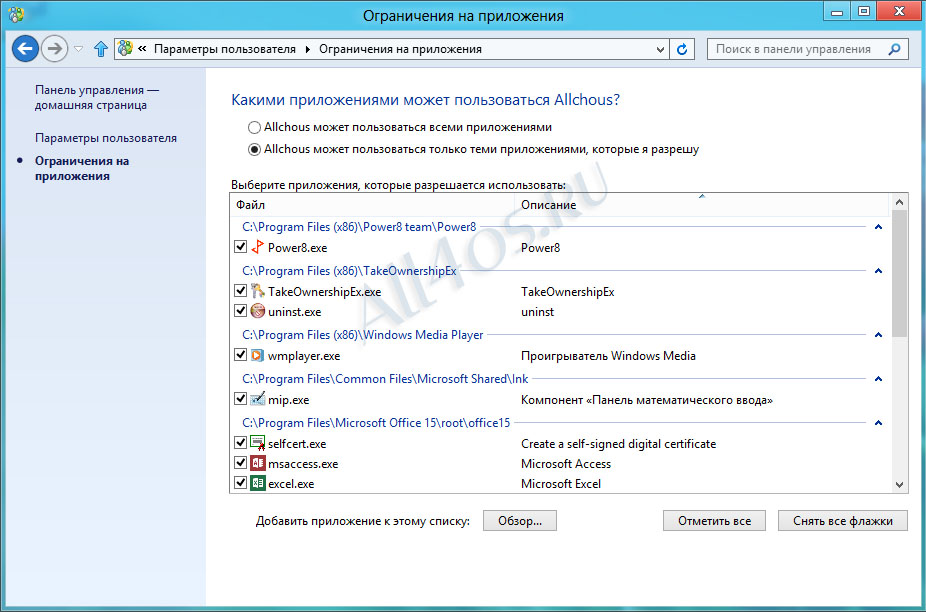Refresh the control panel page
The width and height of the screenshot is (926, 612).
682,49
